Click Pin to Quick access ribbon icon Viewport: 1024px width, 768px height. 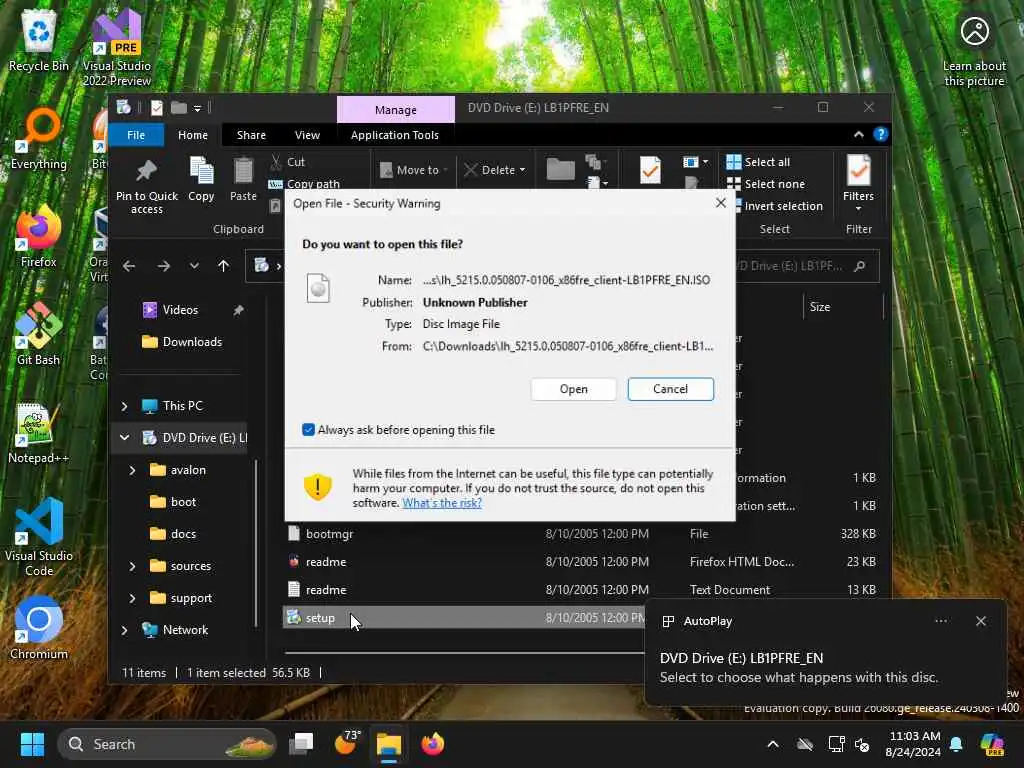tap(146, 187)
